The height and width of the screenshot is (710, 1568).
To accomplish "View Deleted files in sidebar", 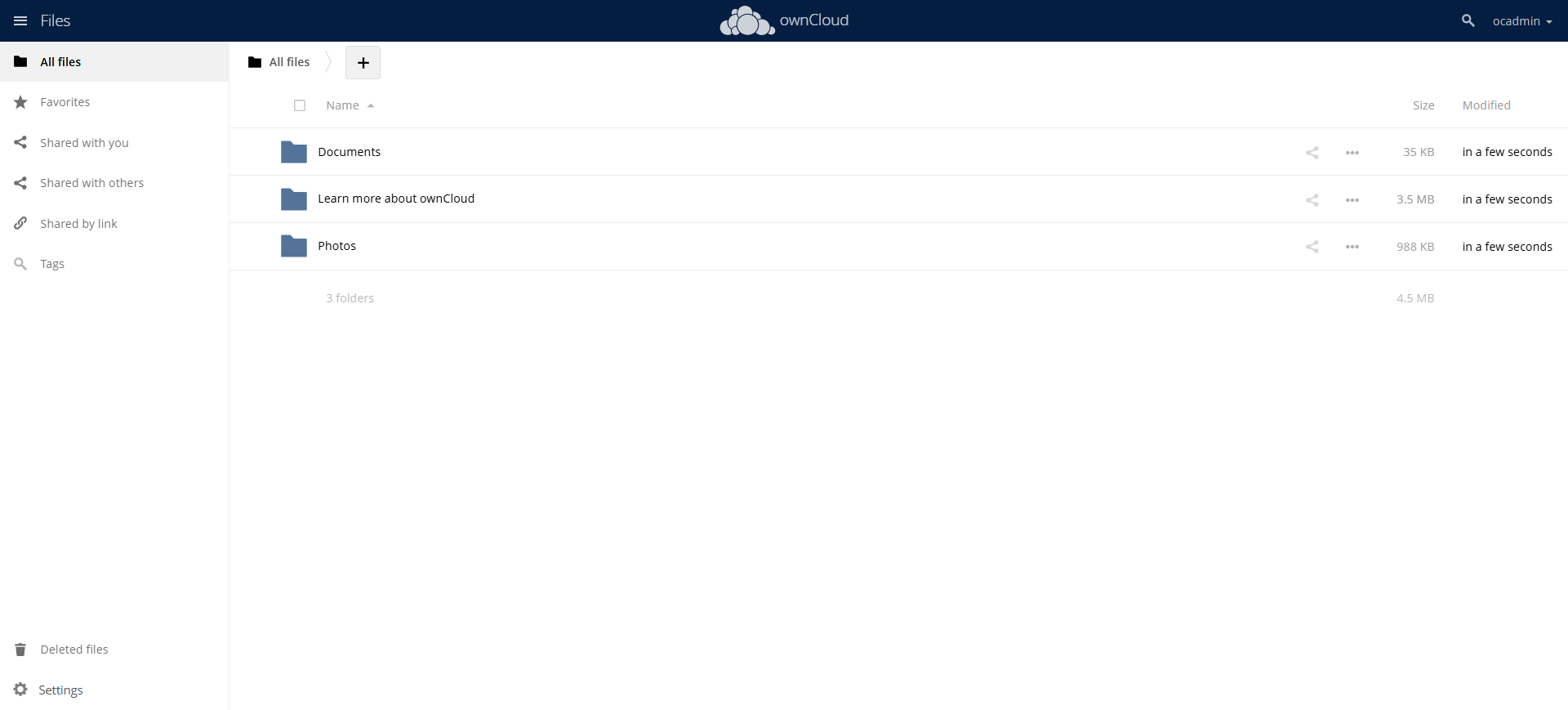I will coord(73,650).
